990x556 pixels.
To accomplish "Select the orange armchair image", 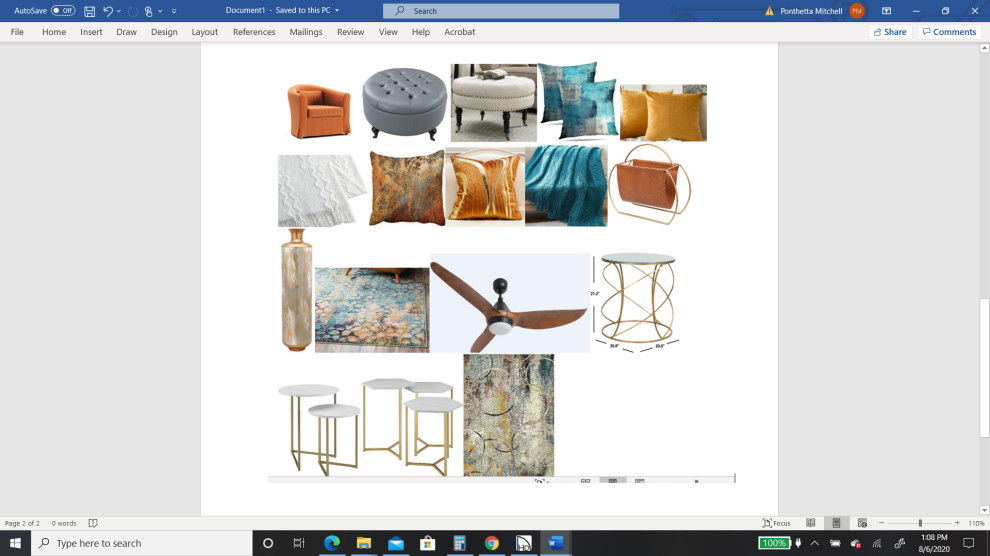I will pos(319,111).
